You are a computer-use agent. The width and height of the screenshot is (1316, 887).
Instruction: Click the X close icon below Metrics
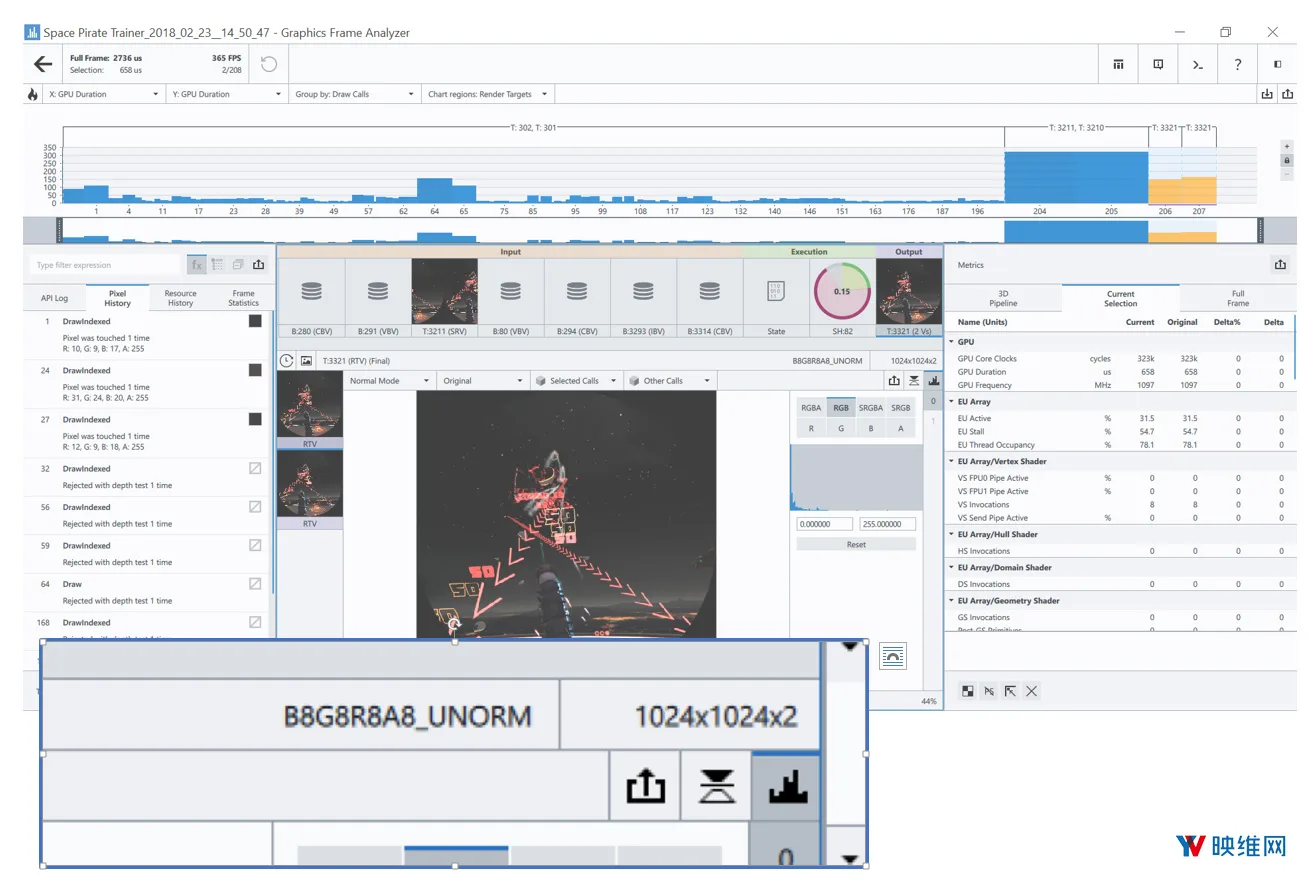1032,691
